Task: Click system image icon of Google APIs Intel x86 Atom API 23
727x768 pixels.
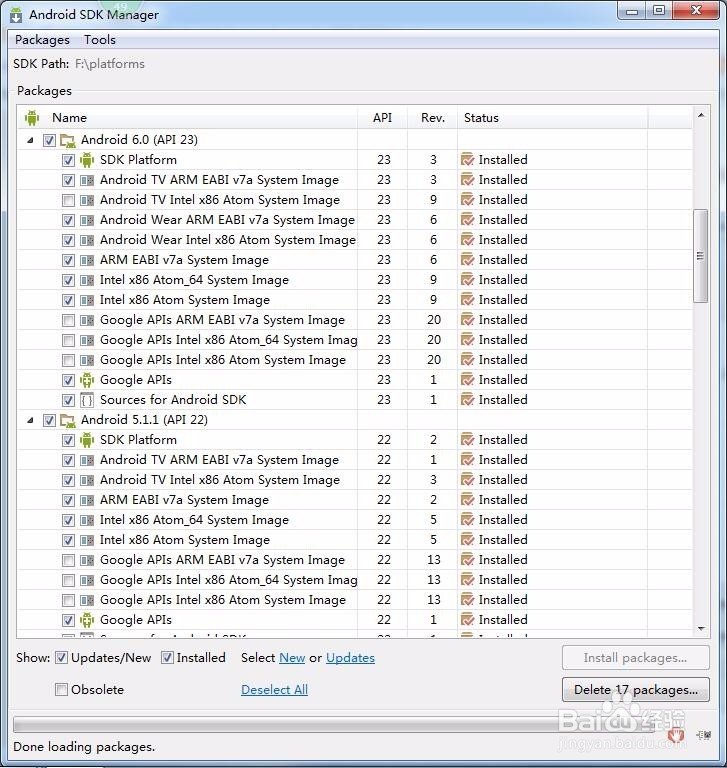Action: point(87,360)
